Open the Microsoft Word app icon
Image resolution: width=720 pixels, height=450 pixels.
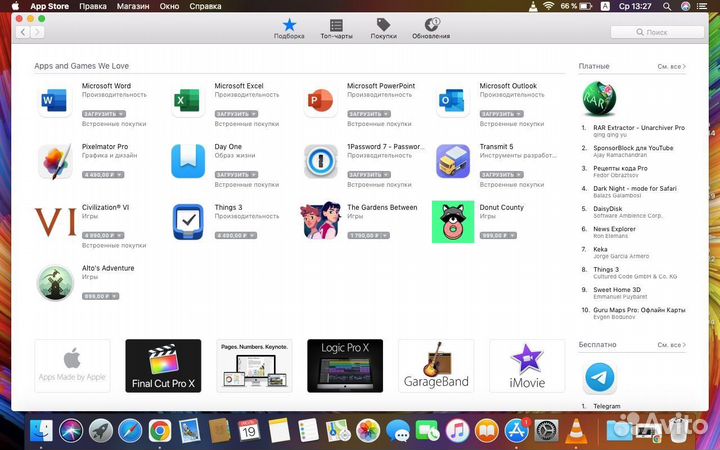point(55,100)
